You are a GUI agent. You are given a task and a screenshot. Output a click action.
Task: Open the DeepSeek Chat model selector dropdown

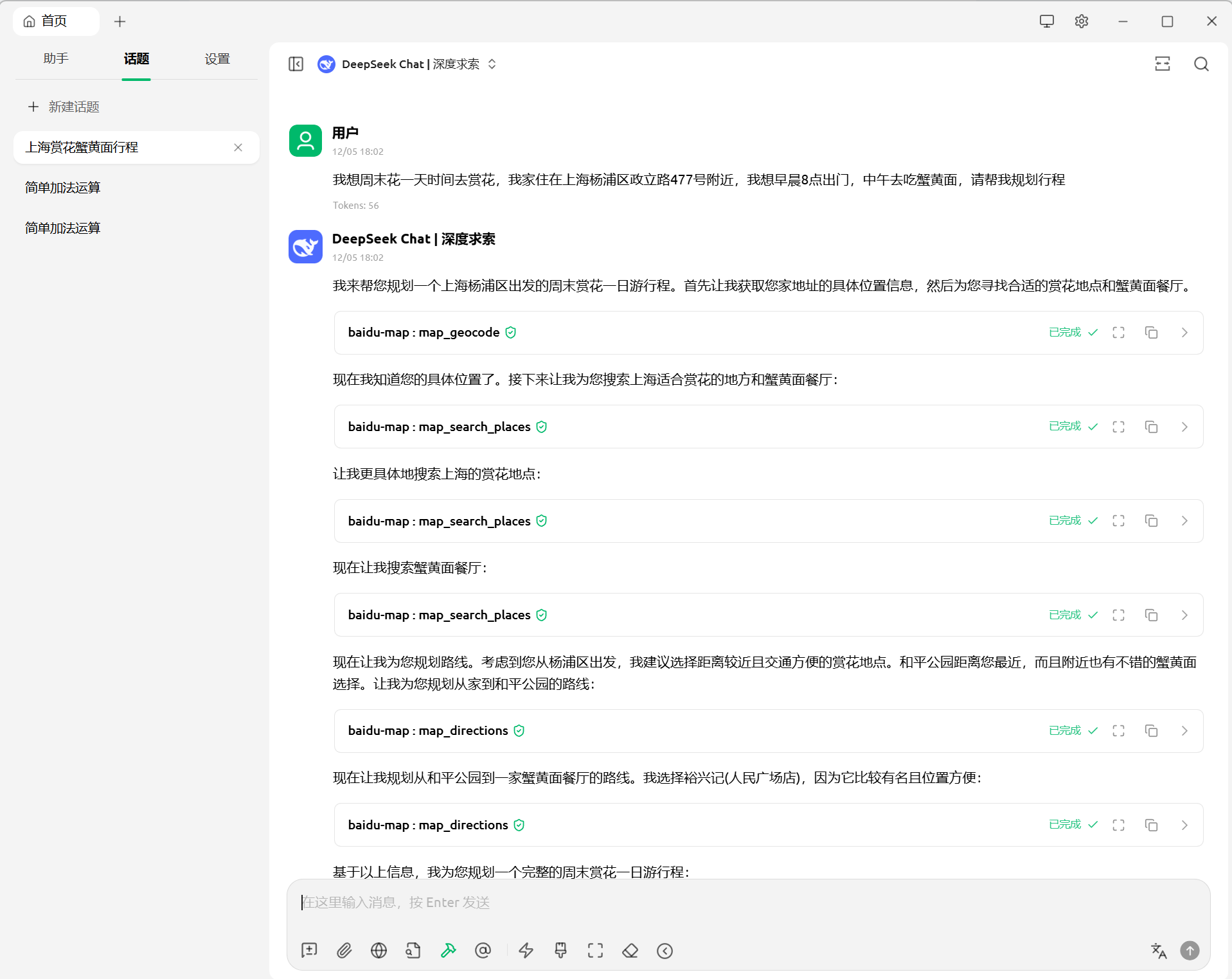coord(407,64)
